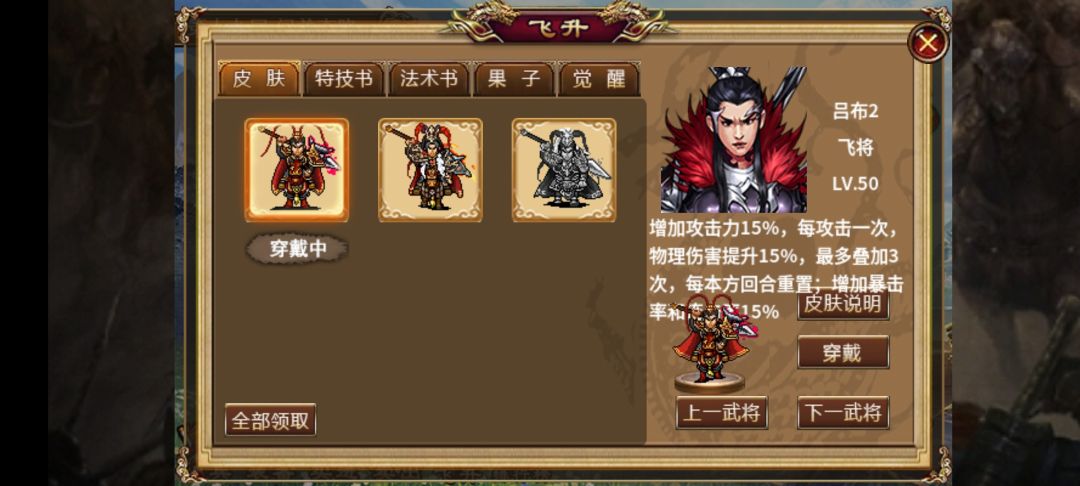Open the 特技书 tab
The height and width of the screenshot is (486, 1080).
point(344,79)
